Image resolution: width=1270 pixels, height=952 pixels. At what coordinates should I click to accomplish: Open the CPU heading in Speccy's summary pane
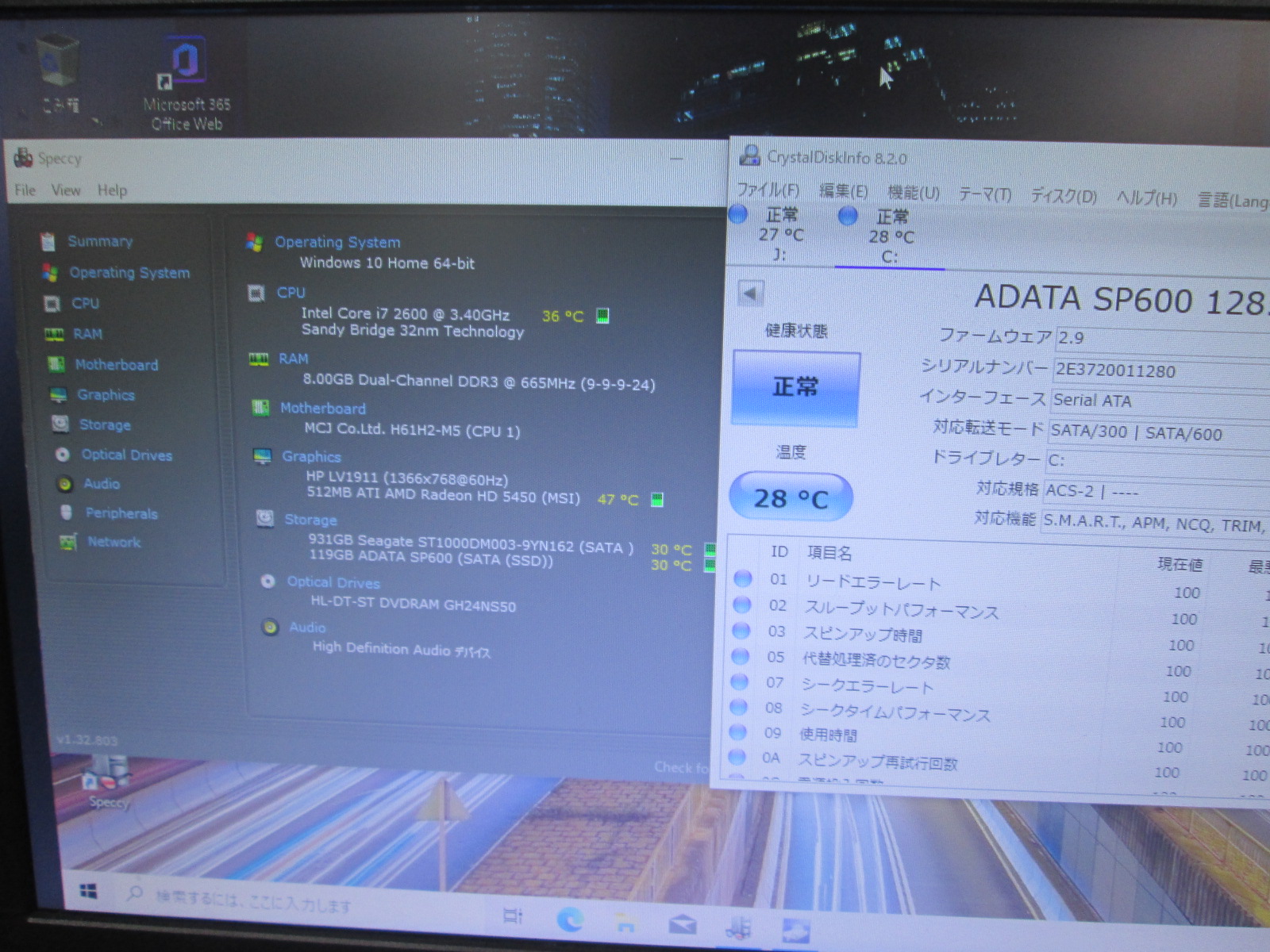click(x=291, y=292)
